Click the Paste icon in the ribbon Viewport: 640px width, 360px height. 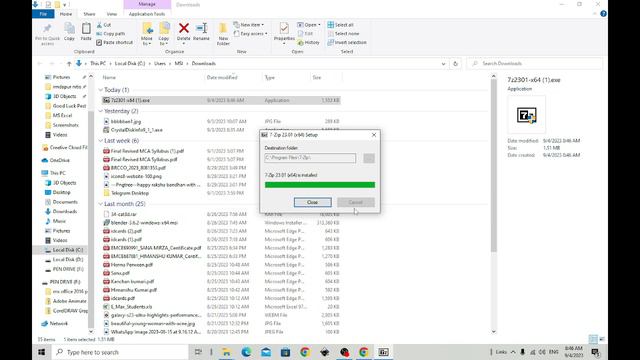click(86, 29)
